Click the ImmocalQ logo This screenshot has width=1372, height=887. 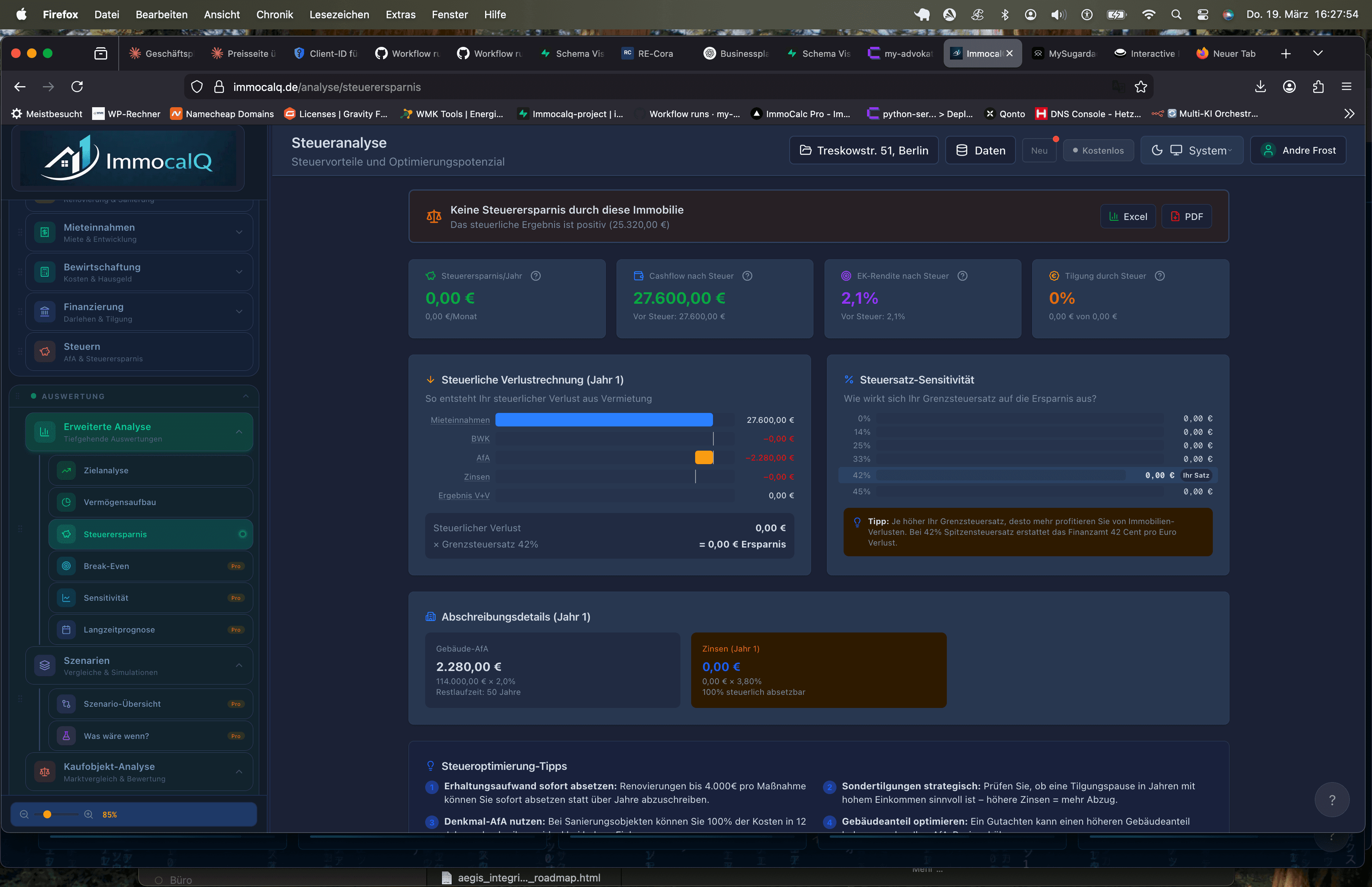(x=128, y=159)
